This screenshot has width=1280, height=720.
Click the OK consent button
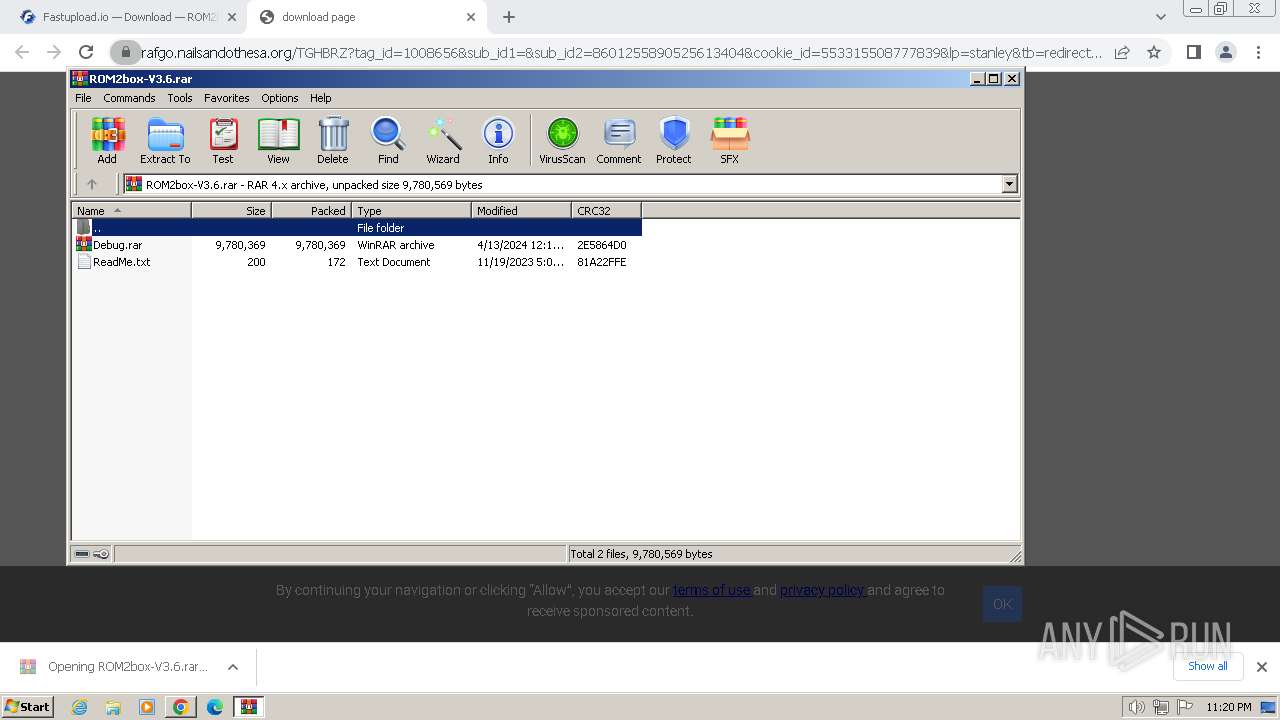(x=1002, y=604)
